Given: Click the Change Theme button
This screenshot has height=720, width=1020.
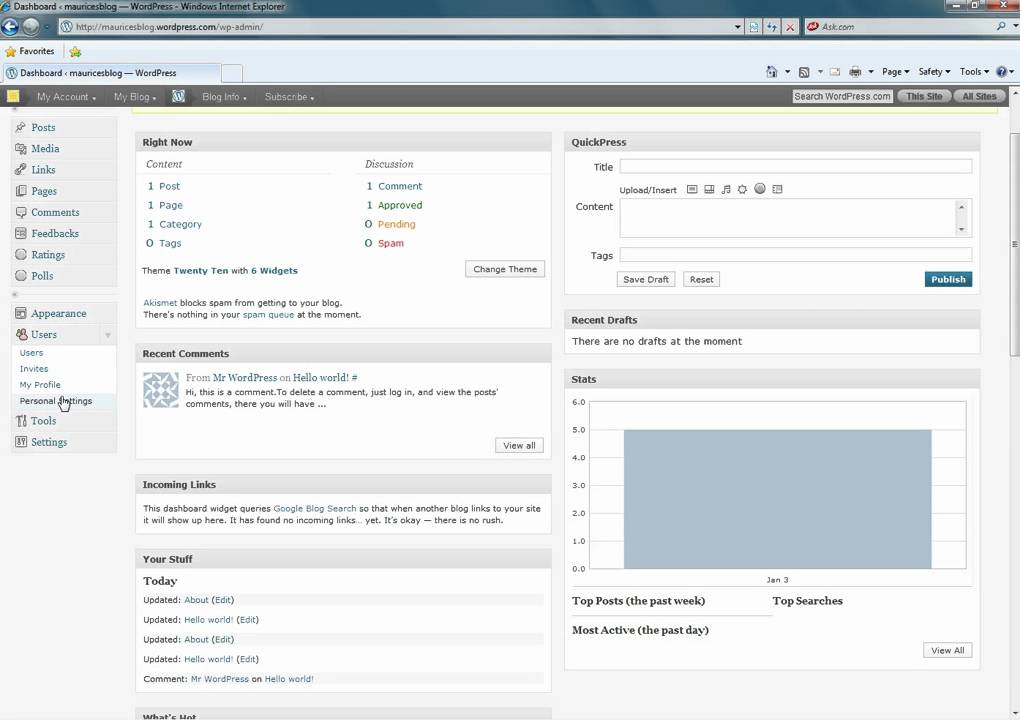Looking at the screenshot, I should [x=505, y=269].
